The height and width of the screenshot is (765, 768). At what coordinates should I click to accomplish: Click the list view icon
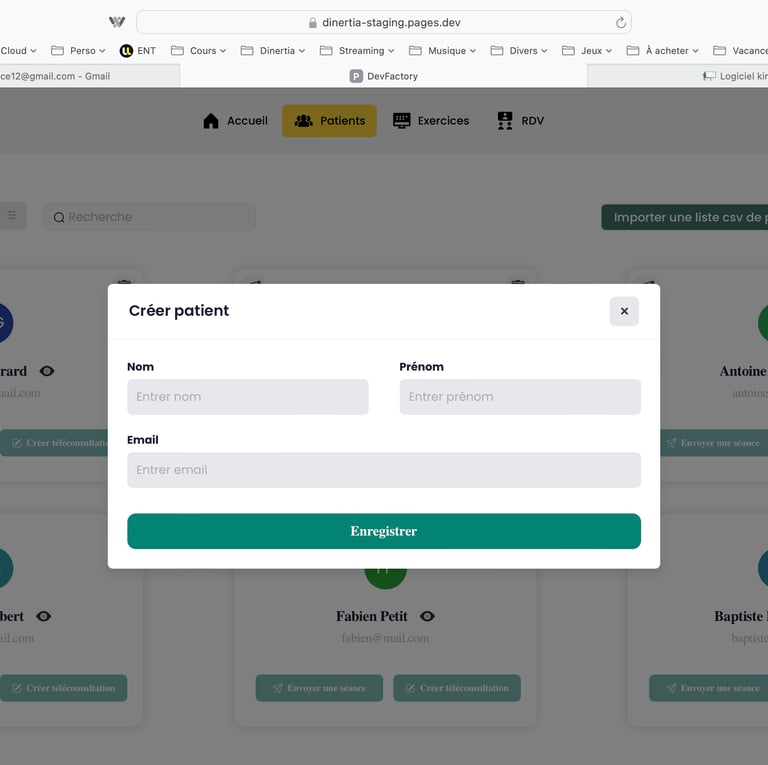click(12, 215)
